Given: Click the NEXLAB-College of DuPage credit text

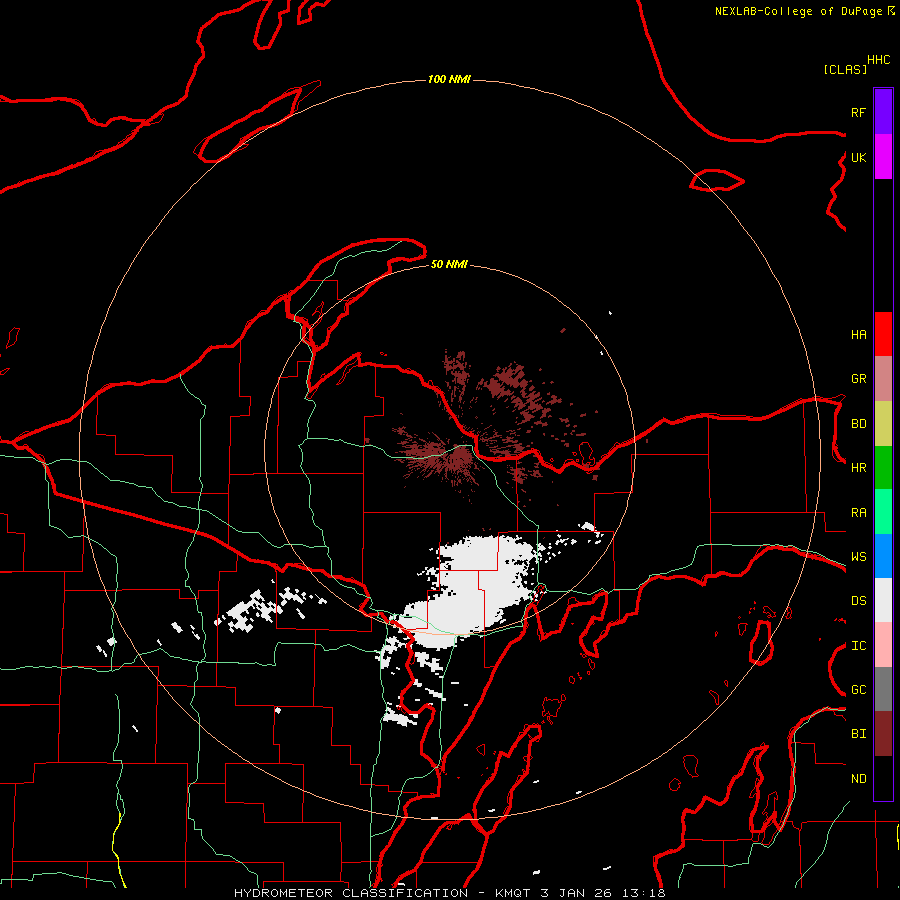Looking at the screenshot, I should (x=798, y=11).
